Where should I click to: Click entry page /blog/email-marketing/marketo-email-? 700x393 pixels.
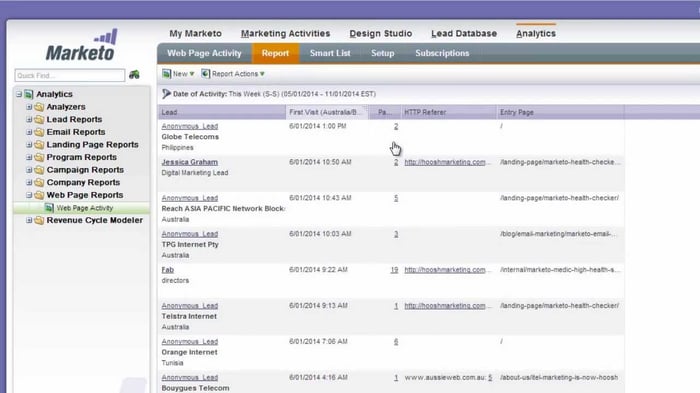pos(558,234)
